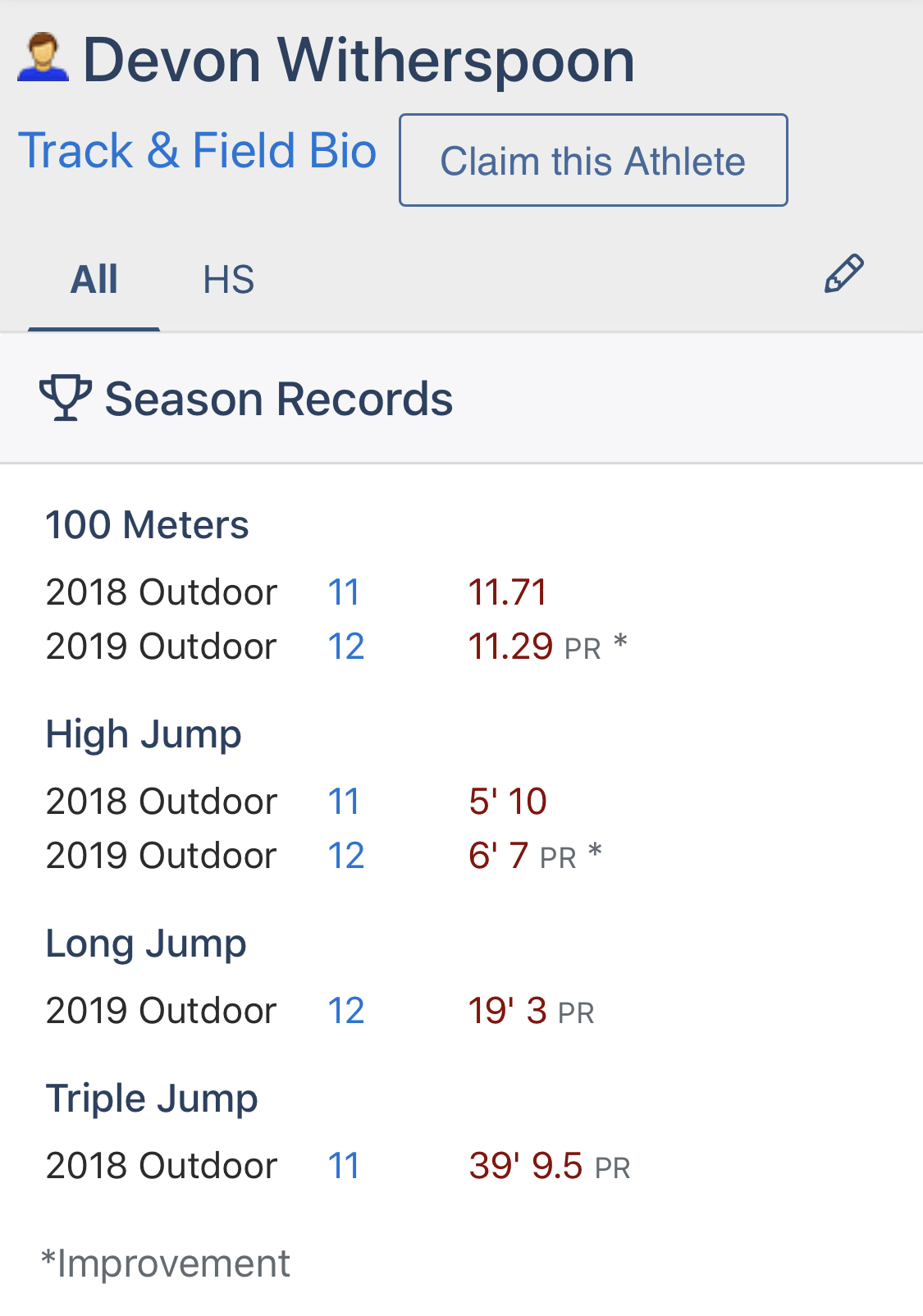The image size is (923, 1316).
Task: Click the athlete profile avatar icon
Action: pyautogui.click(x=43, y=58)
